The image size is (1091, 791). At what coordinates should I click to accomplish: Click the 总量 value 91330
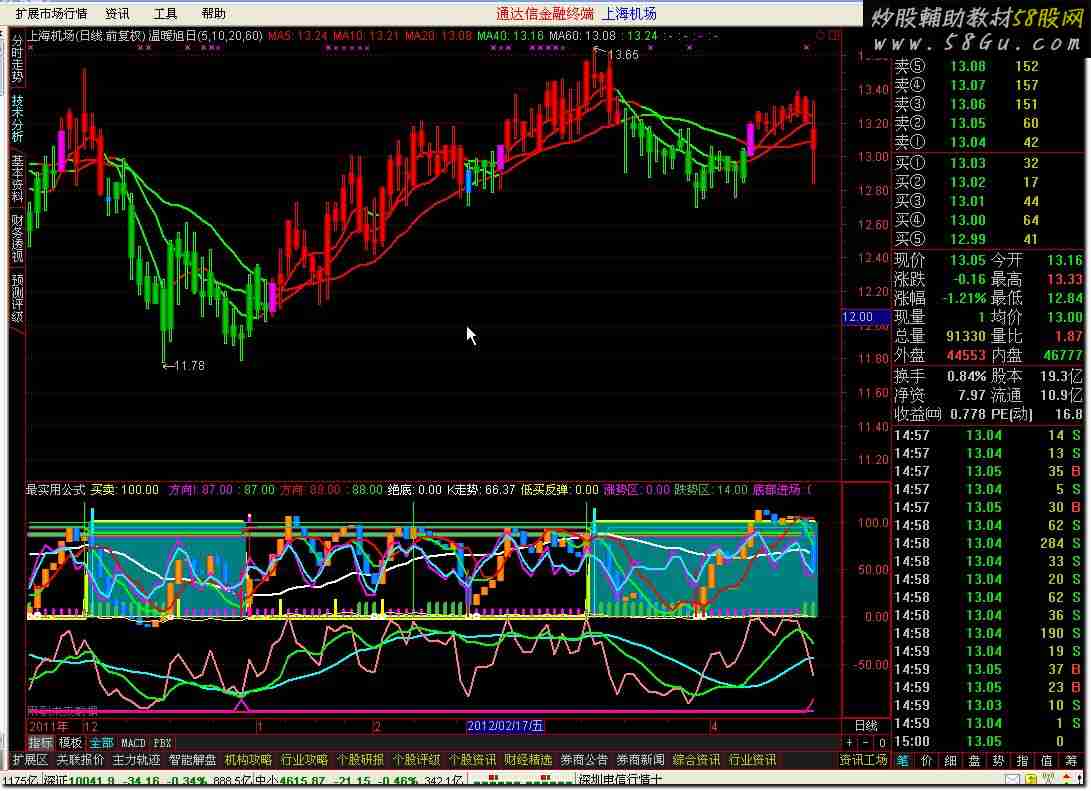(x=966, y=336)
